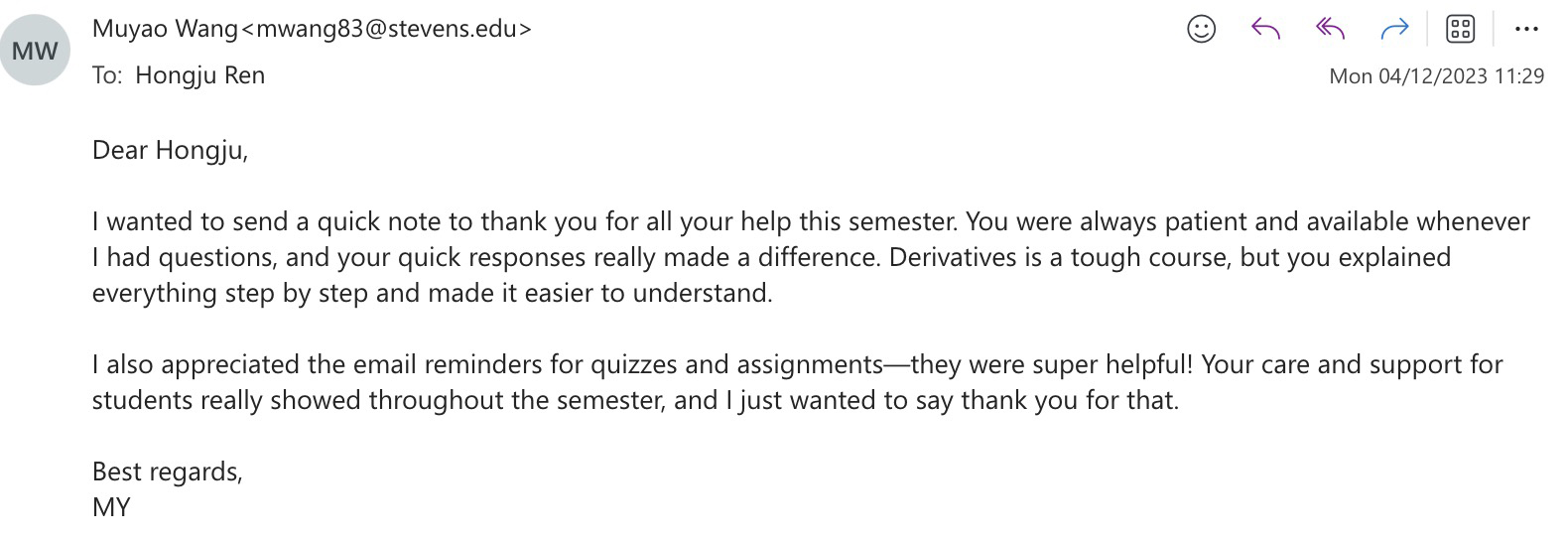1568x538 pixels.
Task: Click the "MY" signature
Action: pos(111,507)
